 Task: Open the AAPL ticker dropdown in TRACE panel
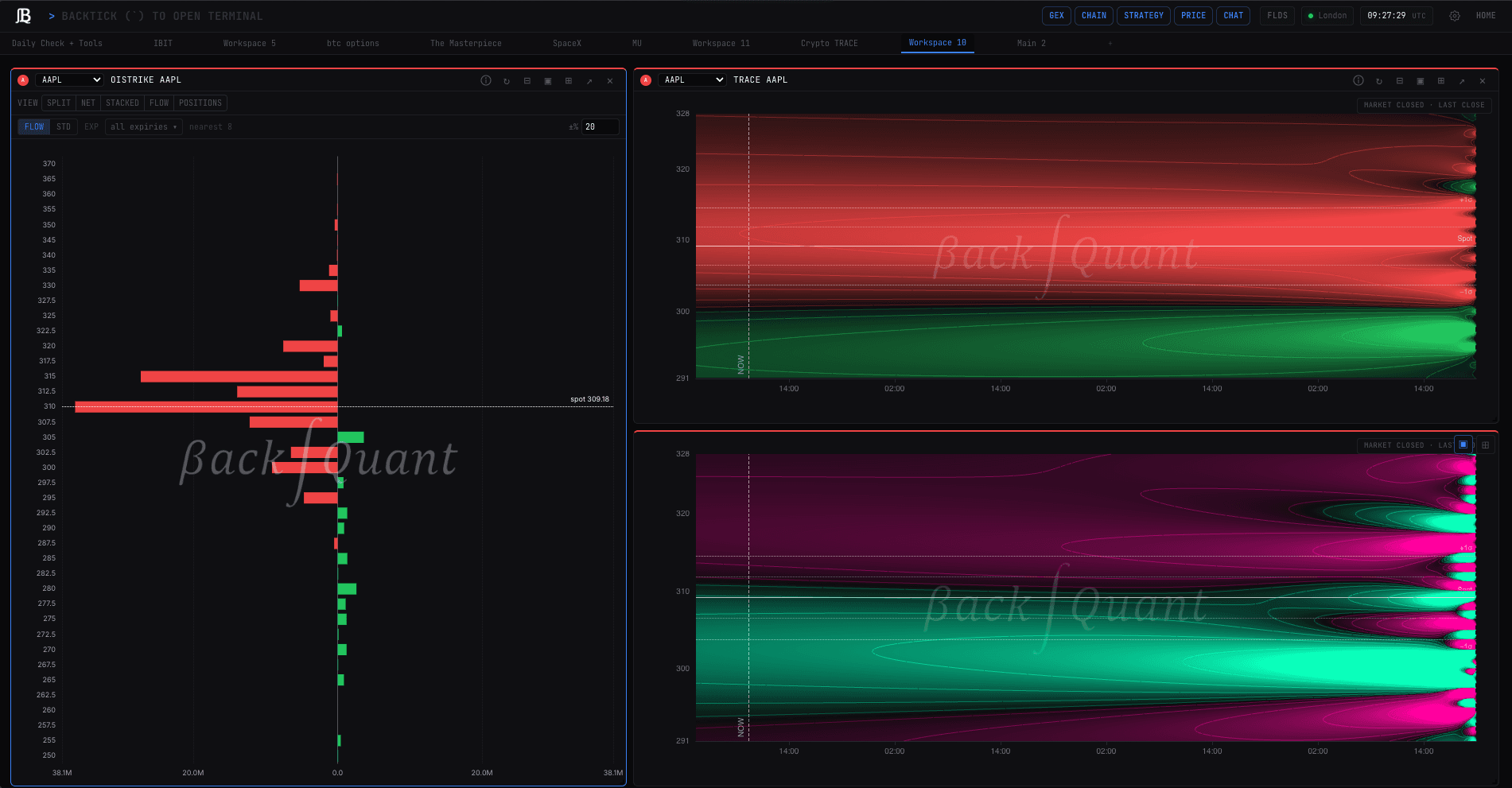[693, 80]
